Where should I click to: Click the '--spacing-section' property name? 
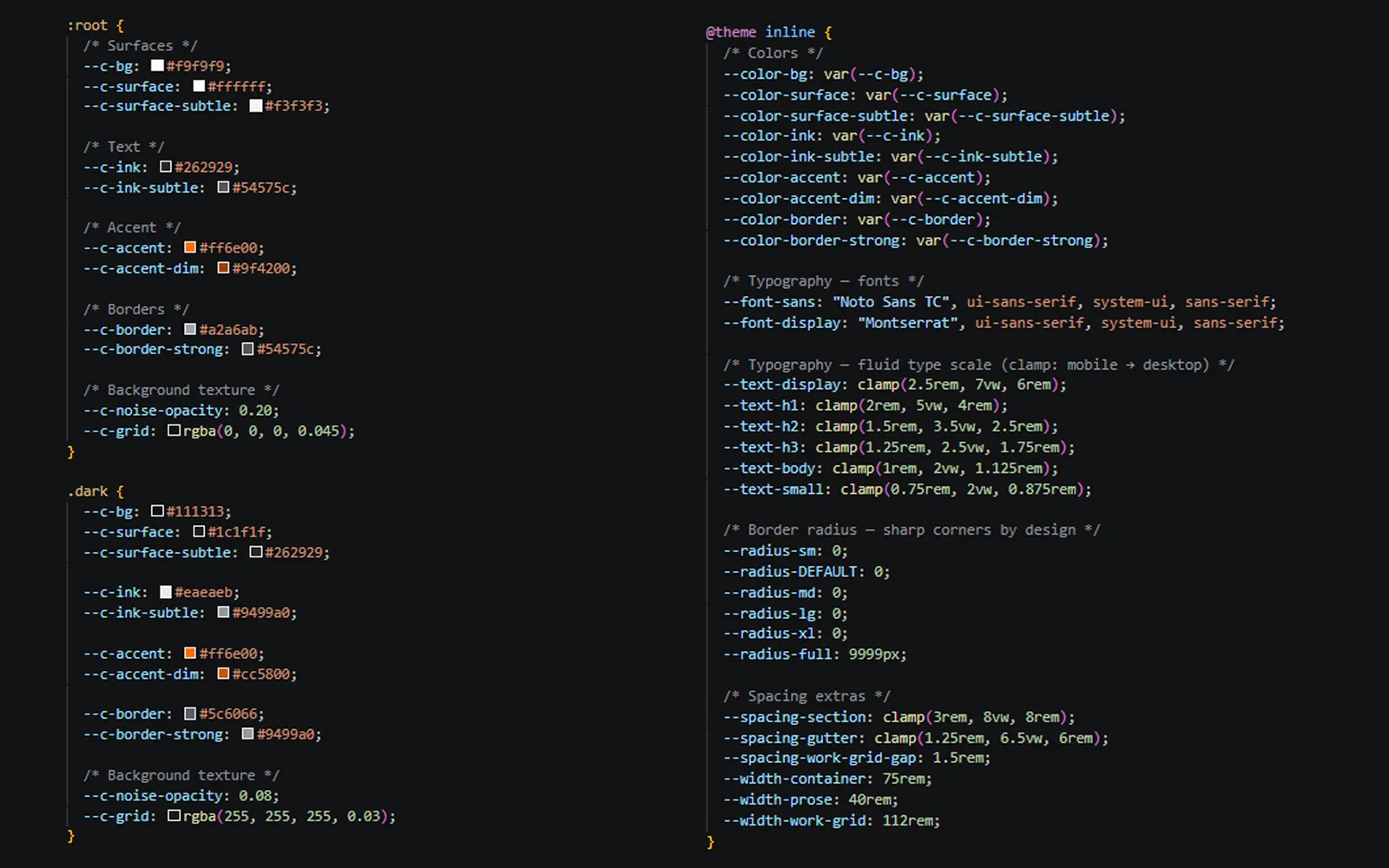[794, 717]
